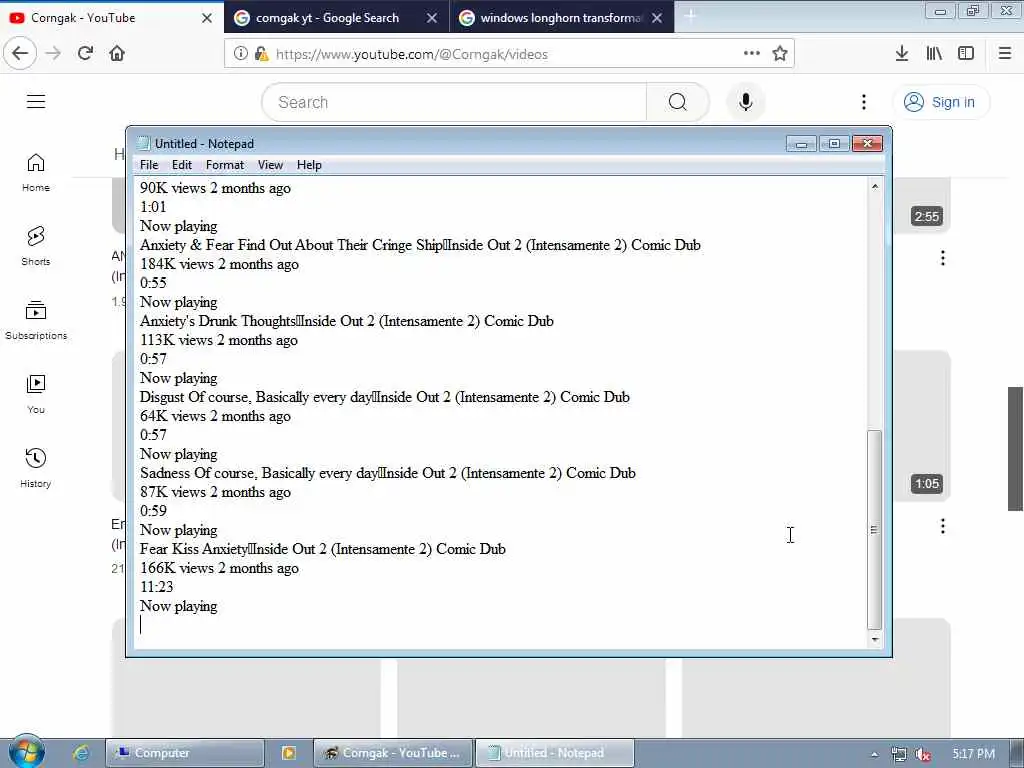Show site information icon in address bar
Image resolution: width=1024 pixels, height=768 pixels.
pos(240,54)
